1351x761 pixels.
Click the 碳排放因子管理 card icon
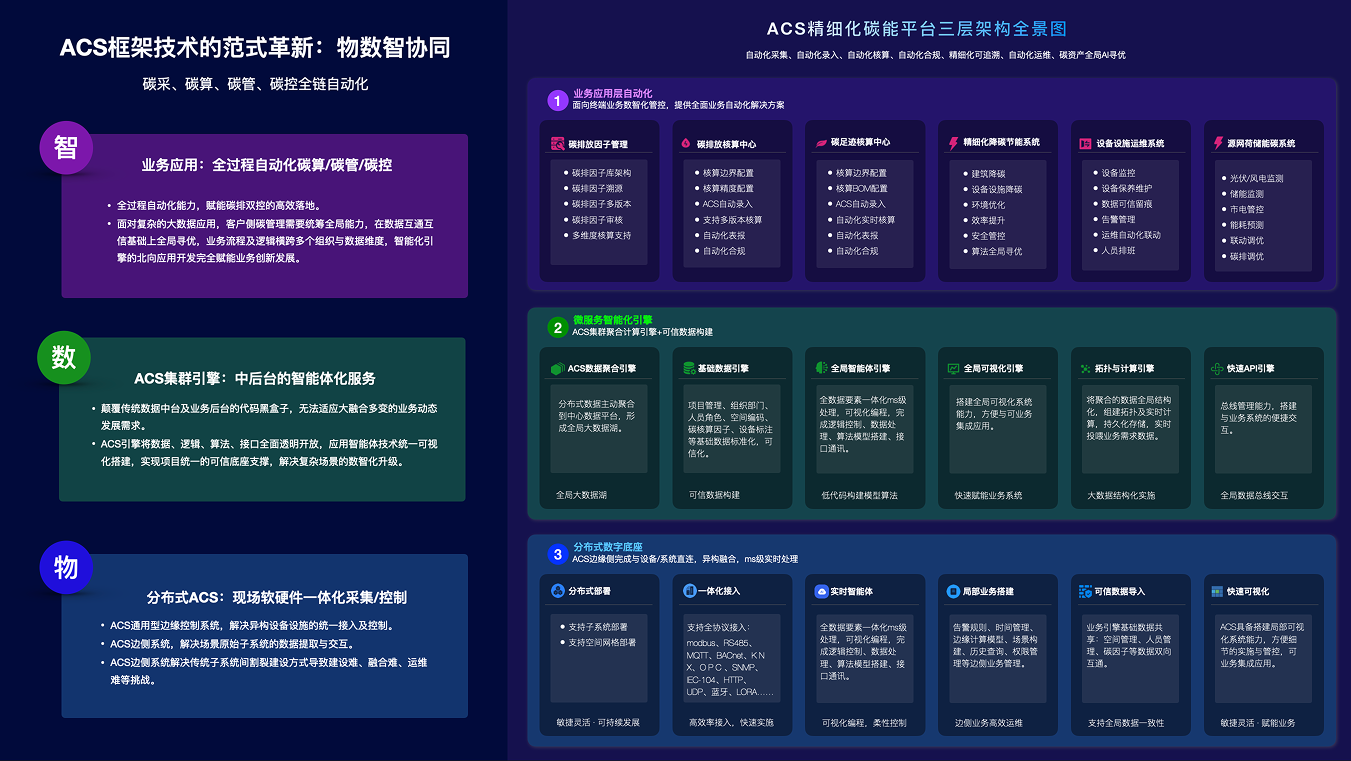click(558, 144)
